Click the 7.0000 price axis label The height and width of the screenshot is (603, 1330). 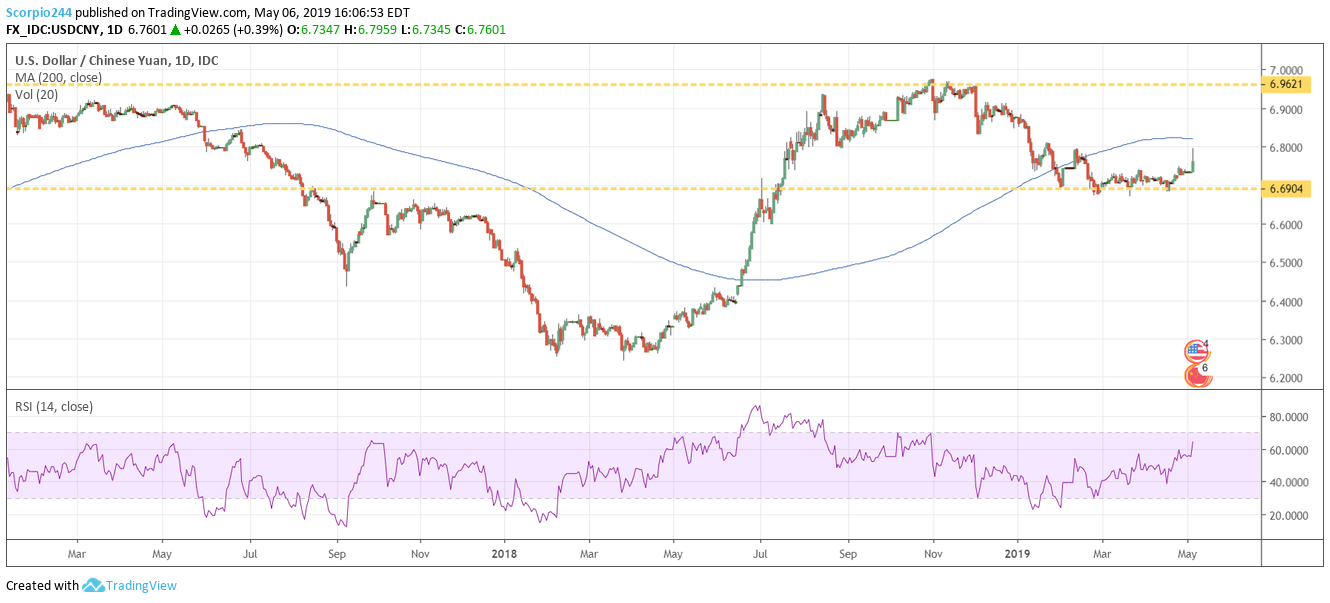[1287, 70]
